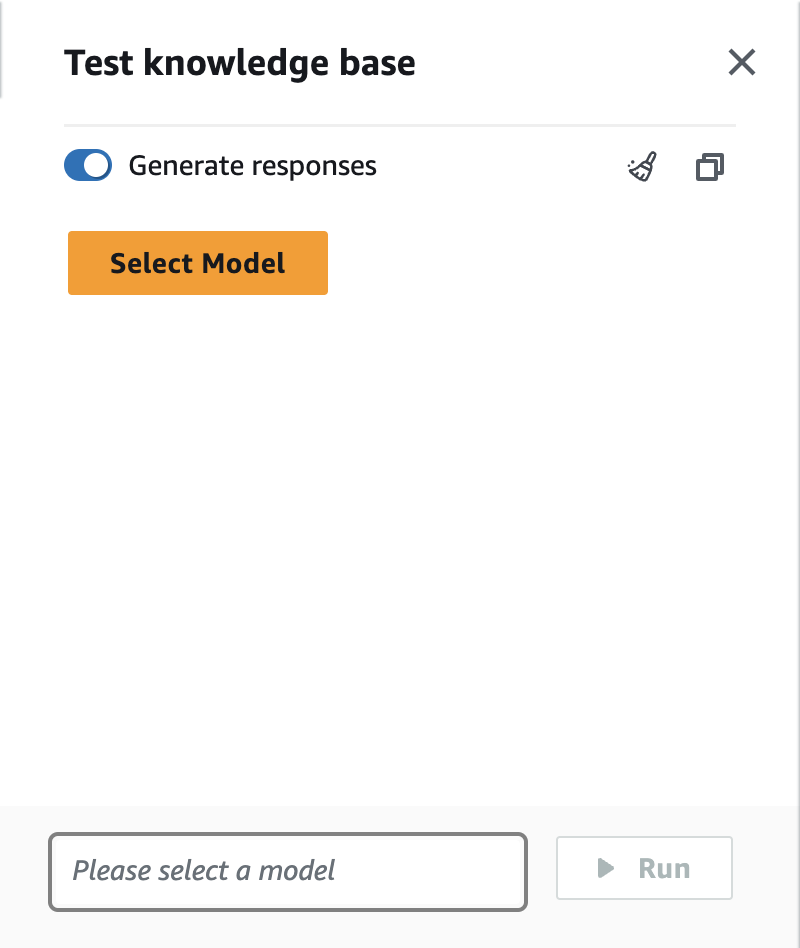Click the Generate responses label text
The image size is (800, 948).
(252, 166)
